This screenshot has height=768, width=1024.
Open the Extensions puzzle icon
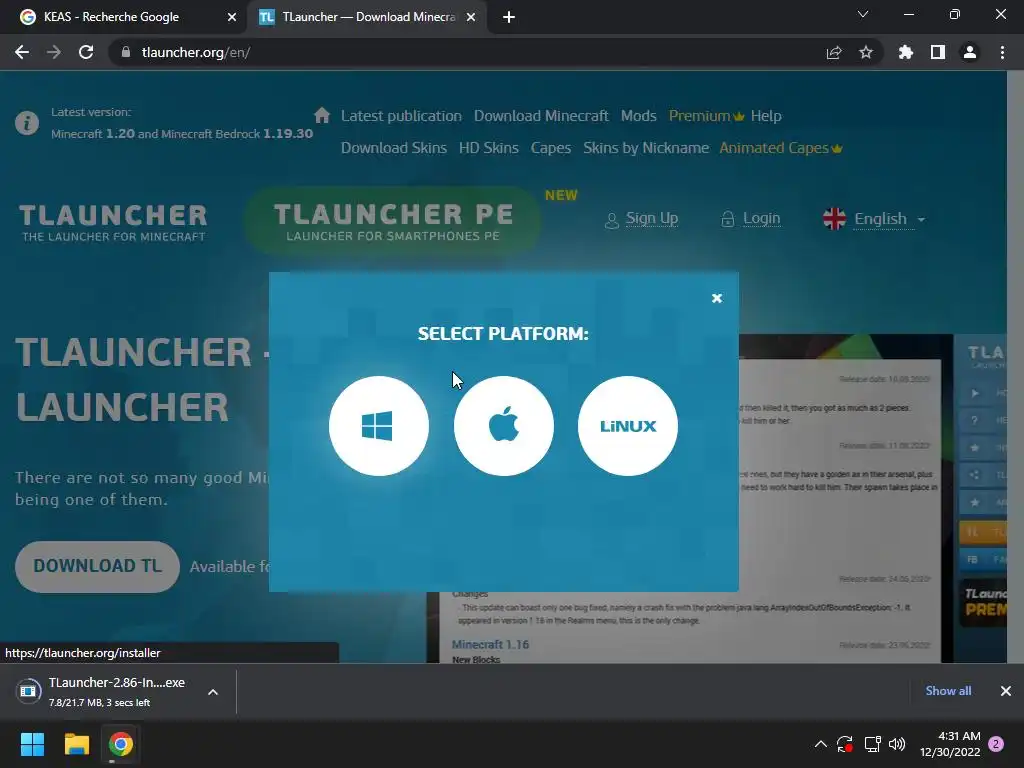(906, 52)
